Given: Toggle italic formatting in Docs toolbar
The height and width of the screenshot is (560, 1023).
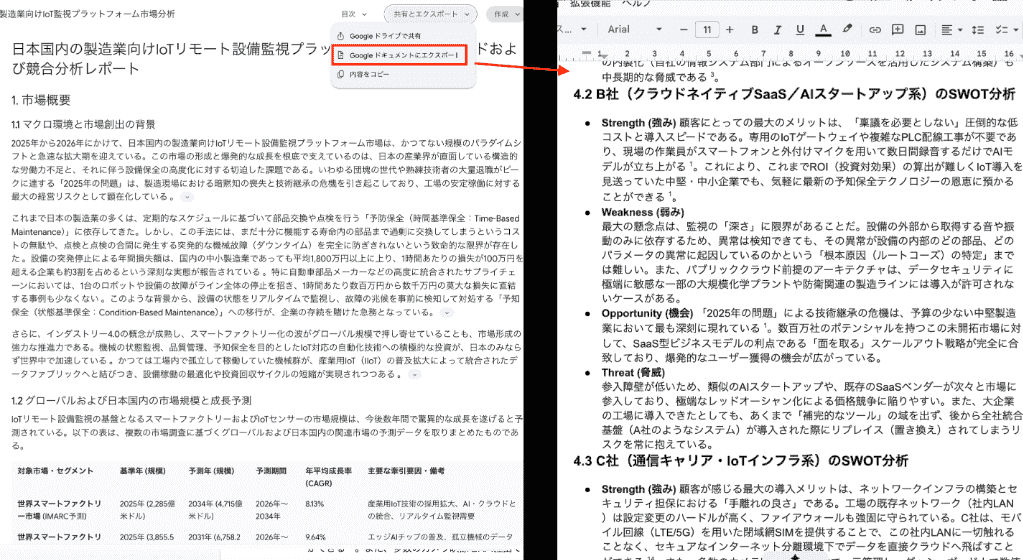Looking at the screenshot, I should [777, 29].
